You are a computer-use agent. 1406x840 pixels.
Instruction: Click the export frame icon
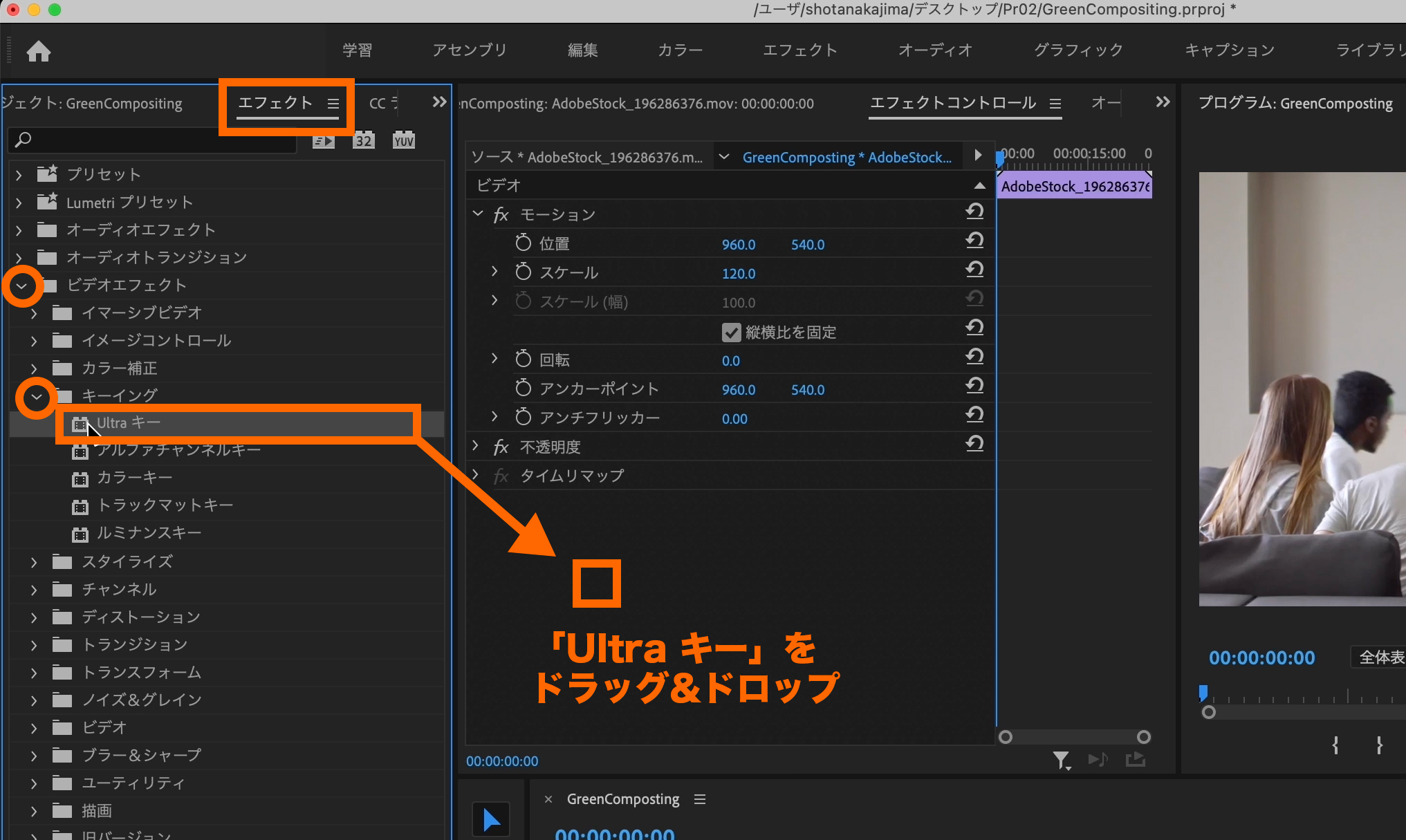pos(1135,760)
